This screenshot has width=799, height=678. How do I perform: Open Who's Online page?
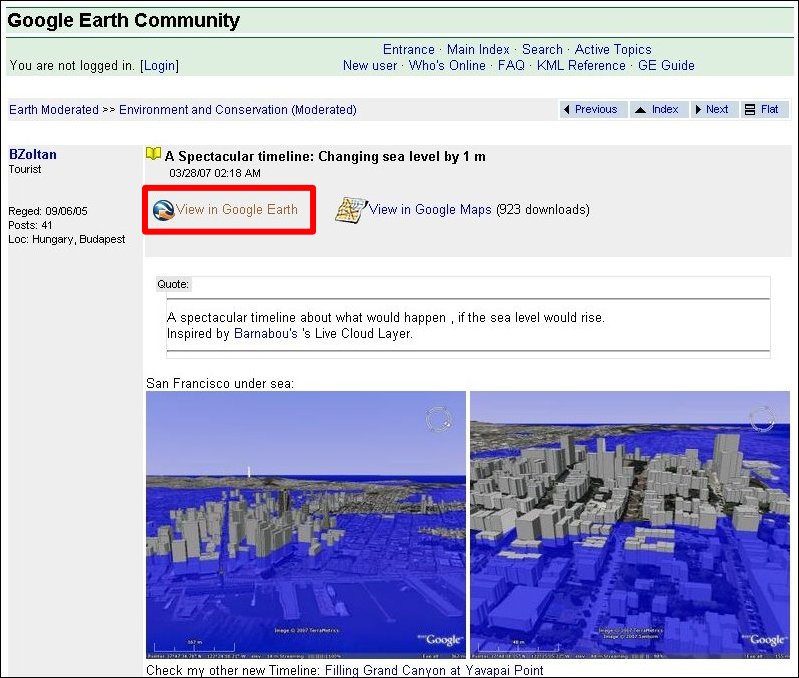click(x=447, y=66)
